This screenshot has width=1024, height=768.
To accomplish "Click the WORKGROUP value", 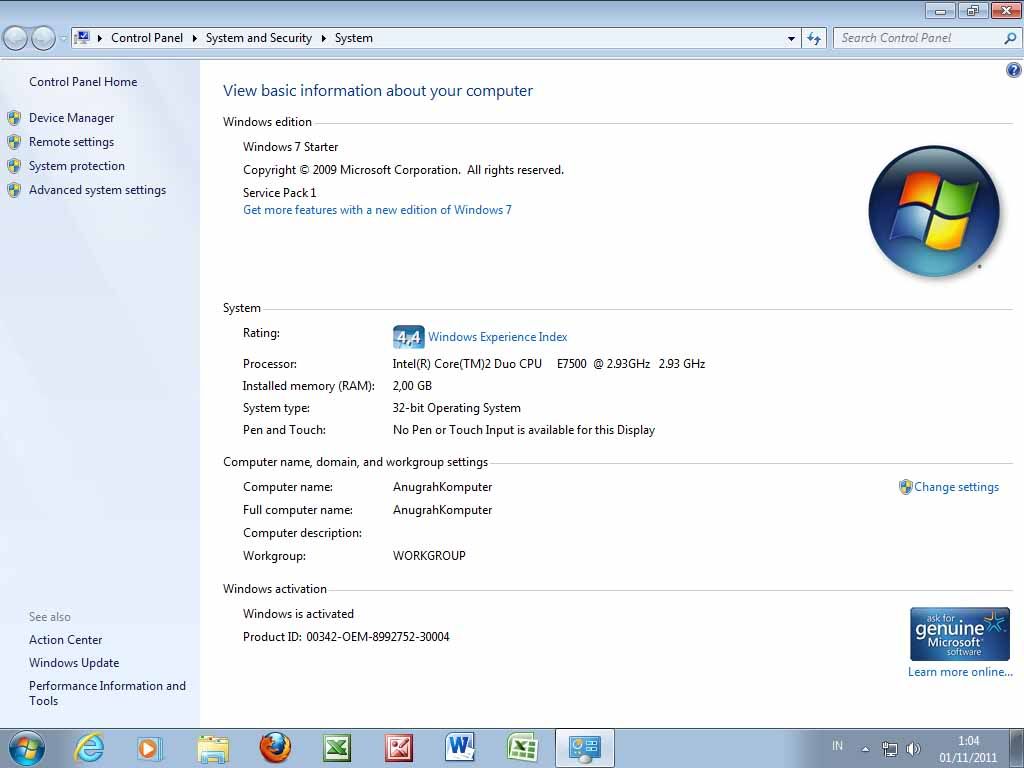I will [x=429, y=556].
